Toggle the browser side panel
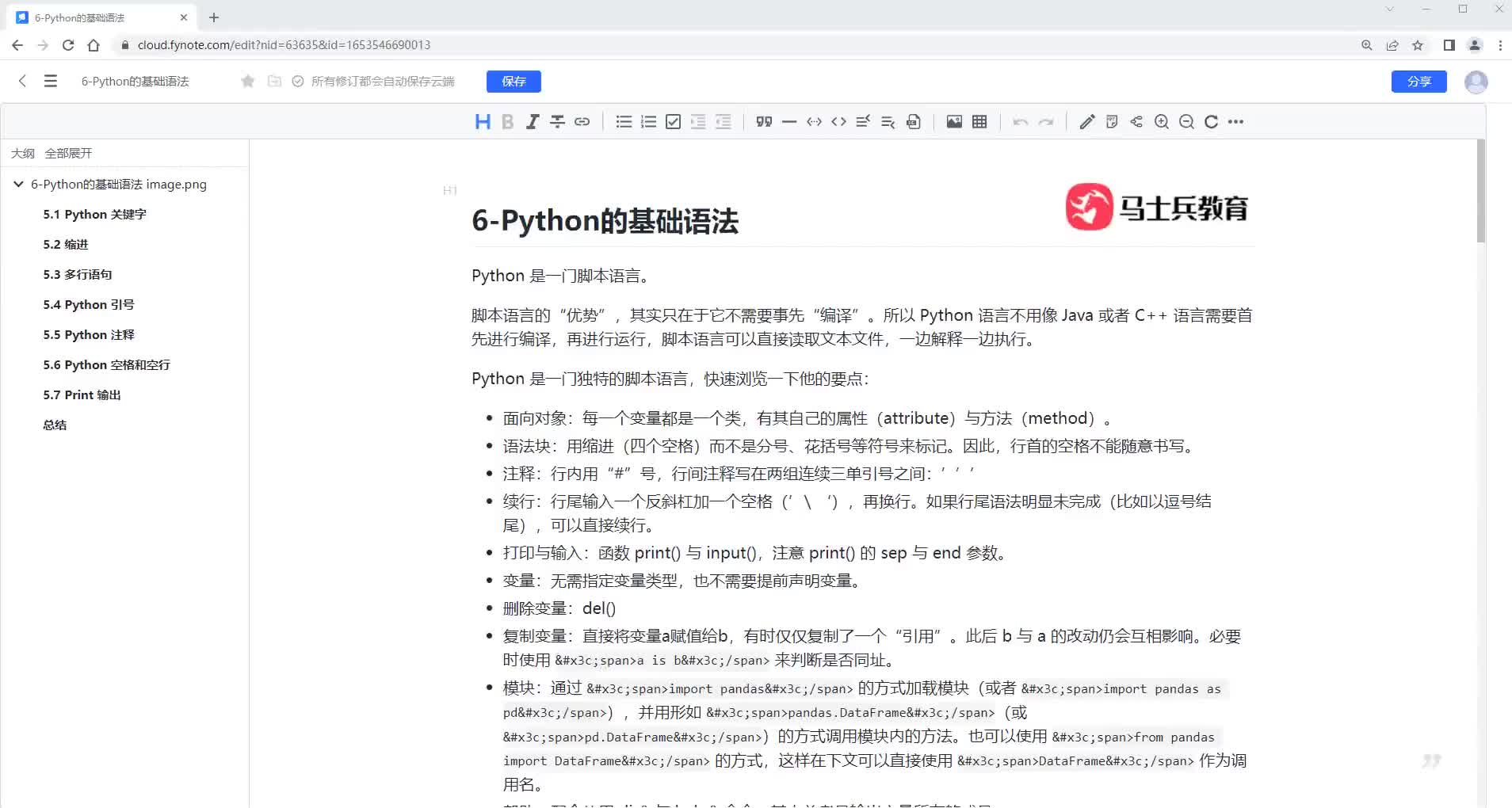The width and height of the screenshot is (1512, 808). 1449,45
